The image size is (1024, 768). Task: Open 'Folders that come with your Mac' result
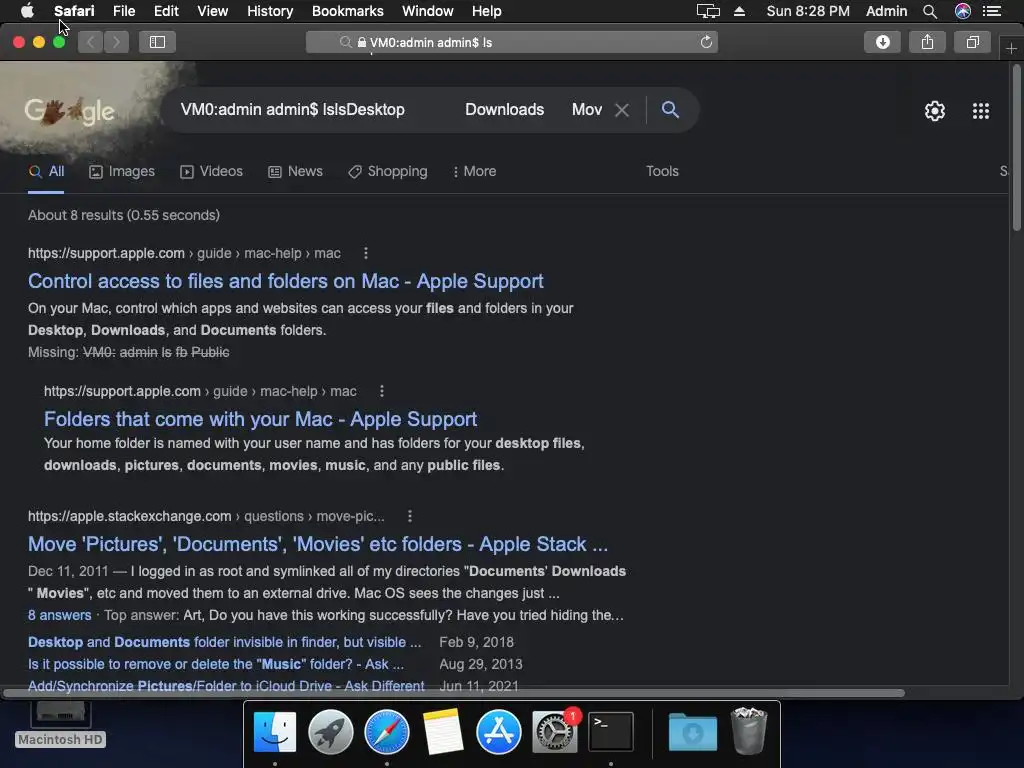260,419
